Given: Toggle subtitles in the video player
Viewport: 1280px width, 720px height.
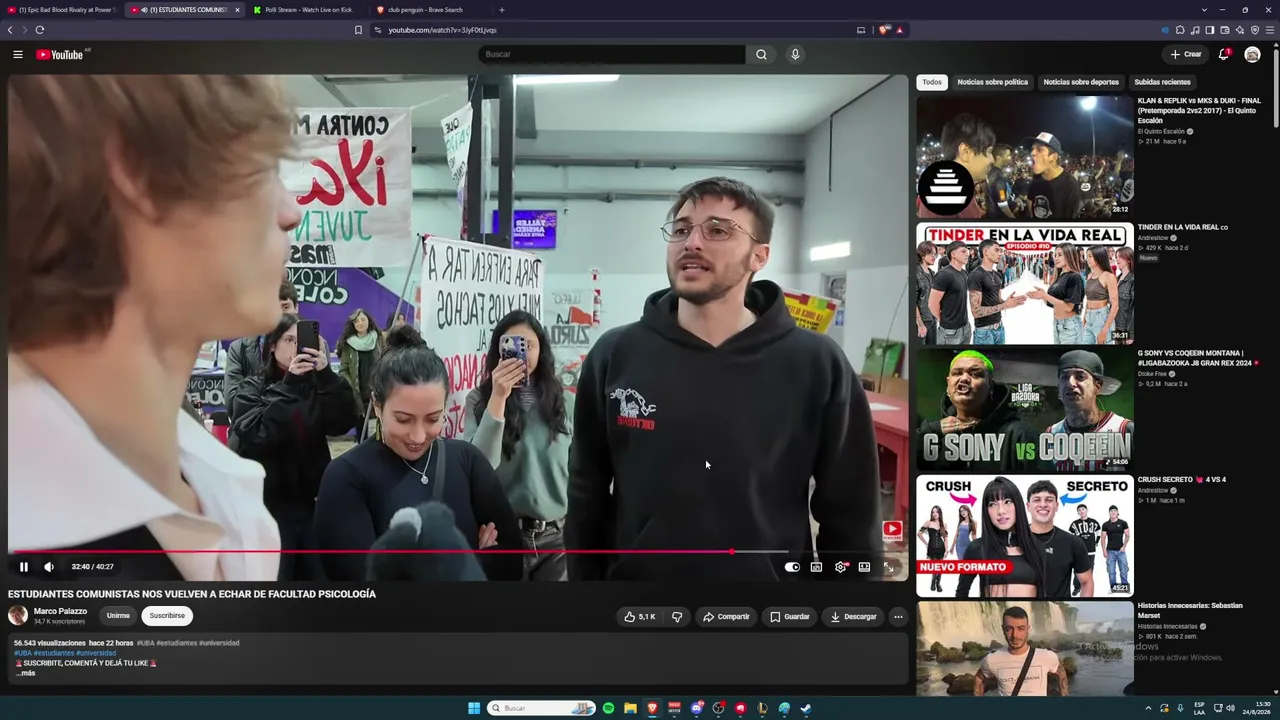Looking at the screenshot, I should [816, 567].
